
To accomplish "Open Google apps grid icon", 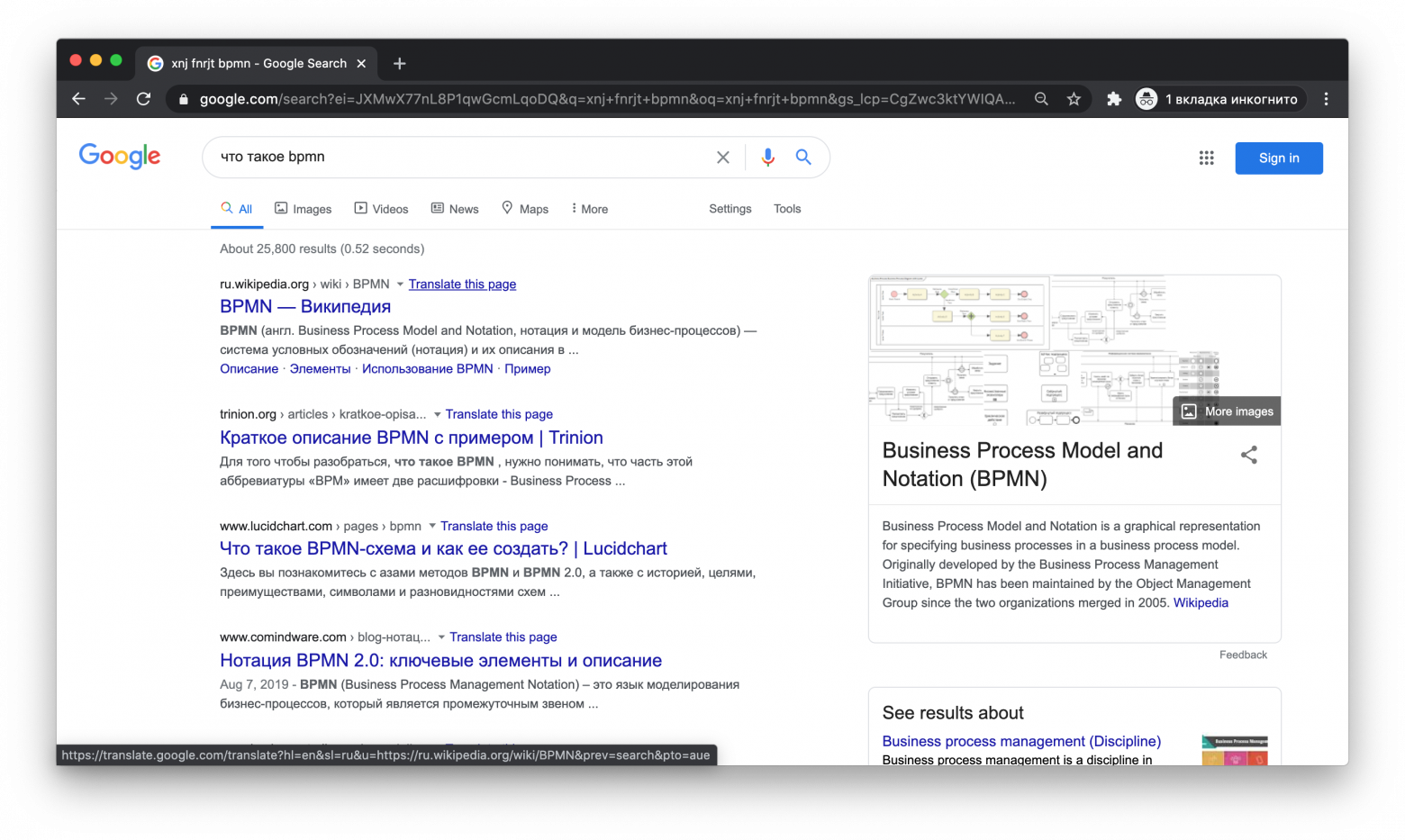I will pyautogui.click(x=1207, y=158).
